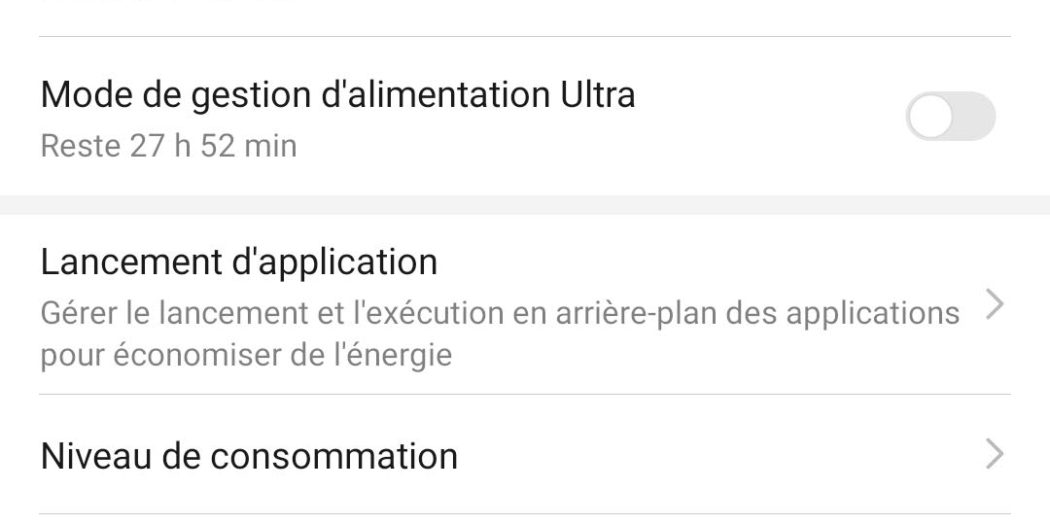Click the arrow right of the app launch description
The height and width of the screenshot is (525, 1050).
coord(993,306)
